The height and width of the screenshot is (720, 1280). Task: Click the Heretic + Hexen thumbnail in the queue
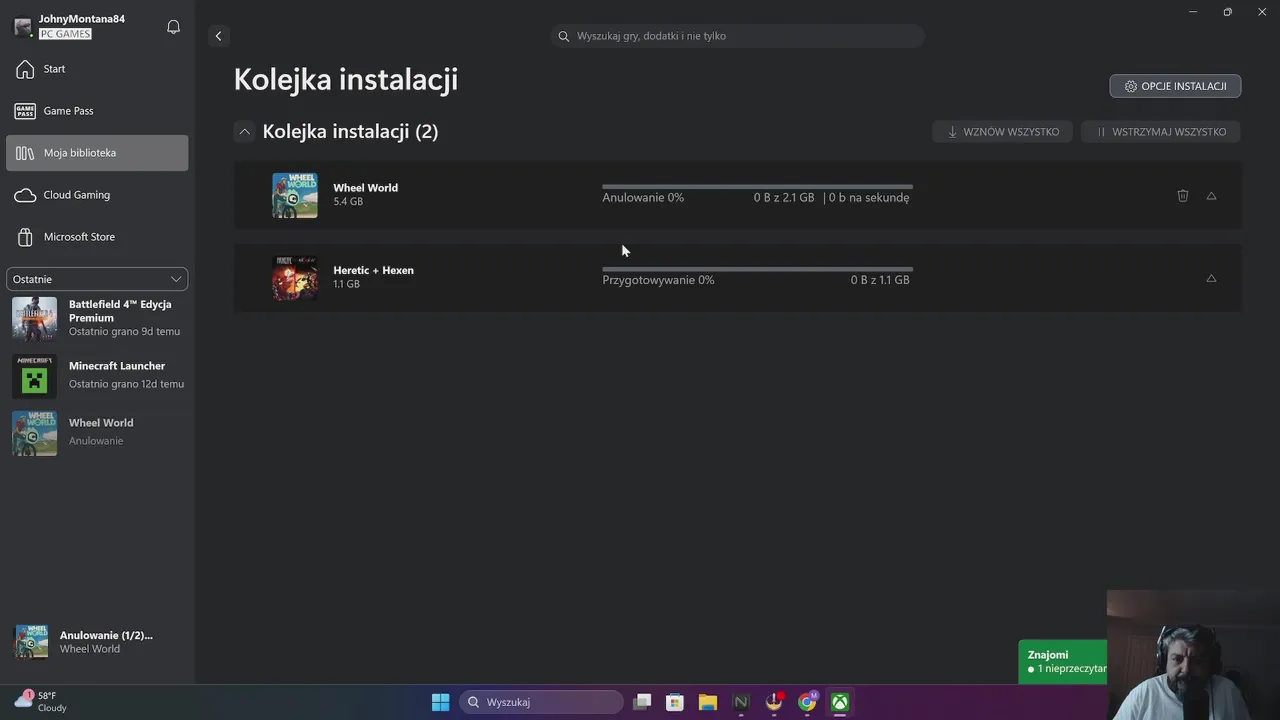point(295,278)
